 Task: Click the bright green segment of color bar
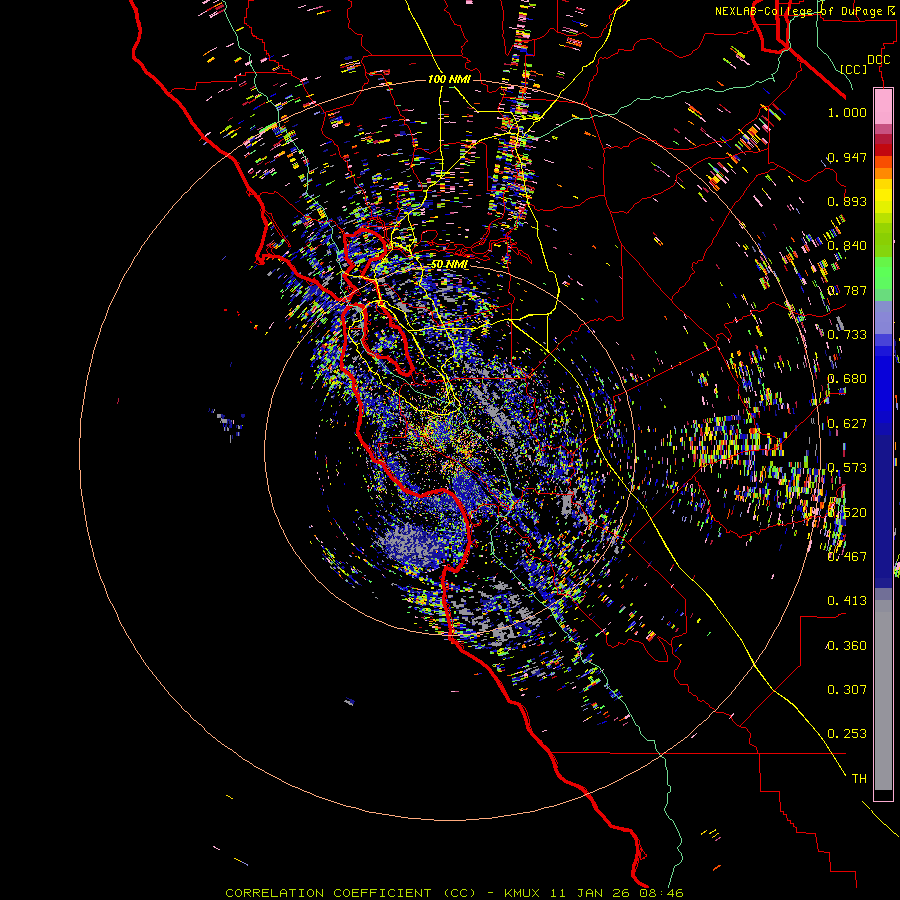pos(883,273)
